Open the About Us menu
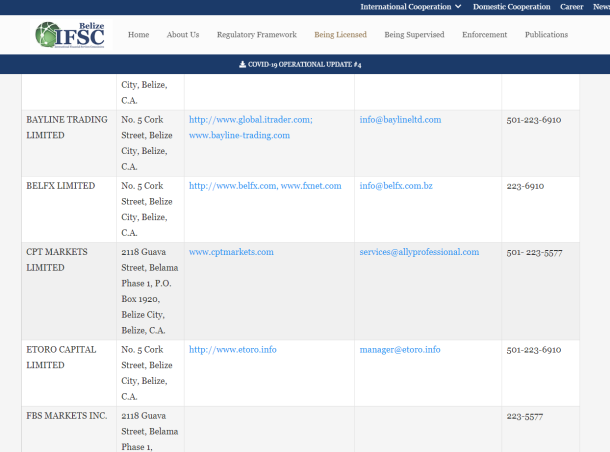The width and height of the screenshot is (610, 452). pos(183,35)
